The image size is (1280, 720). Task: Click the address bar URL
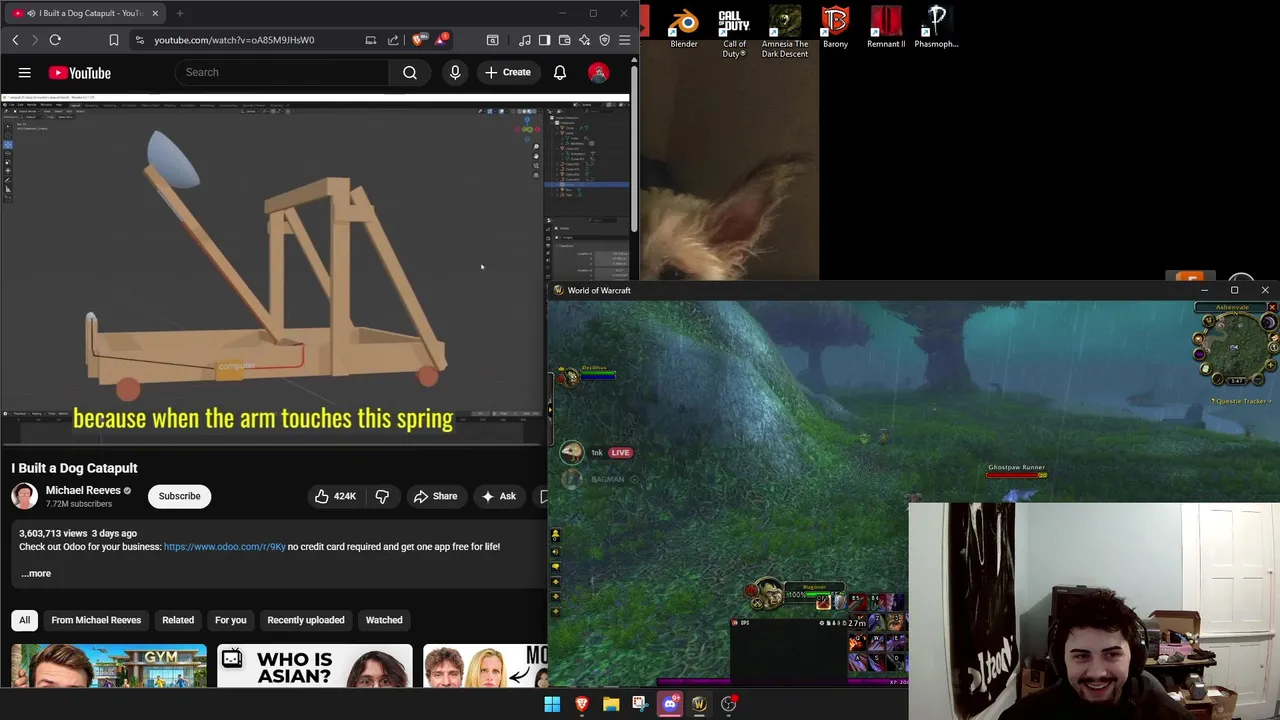coord(234,40)
